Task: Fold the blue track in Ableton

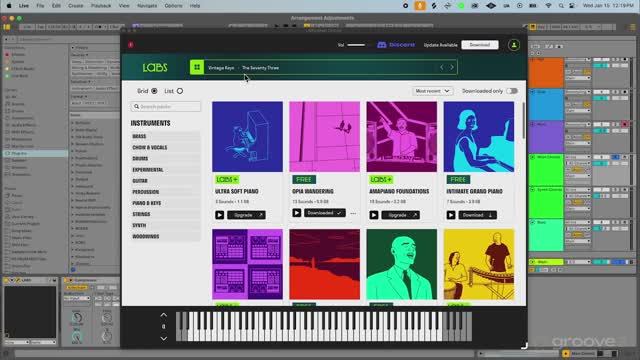Action: tap(533, 92)
